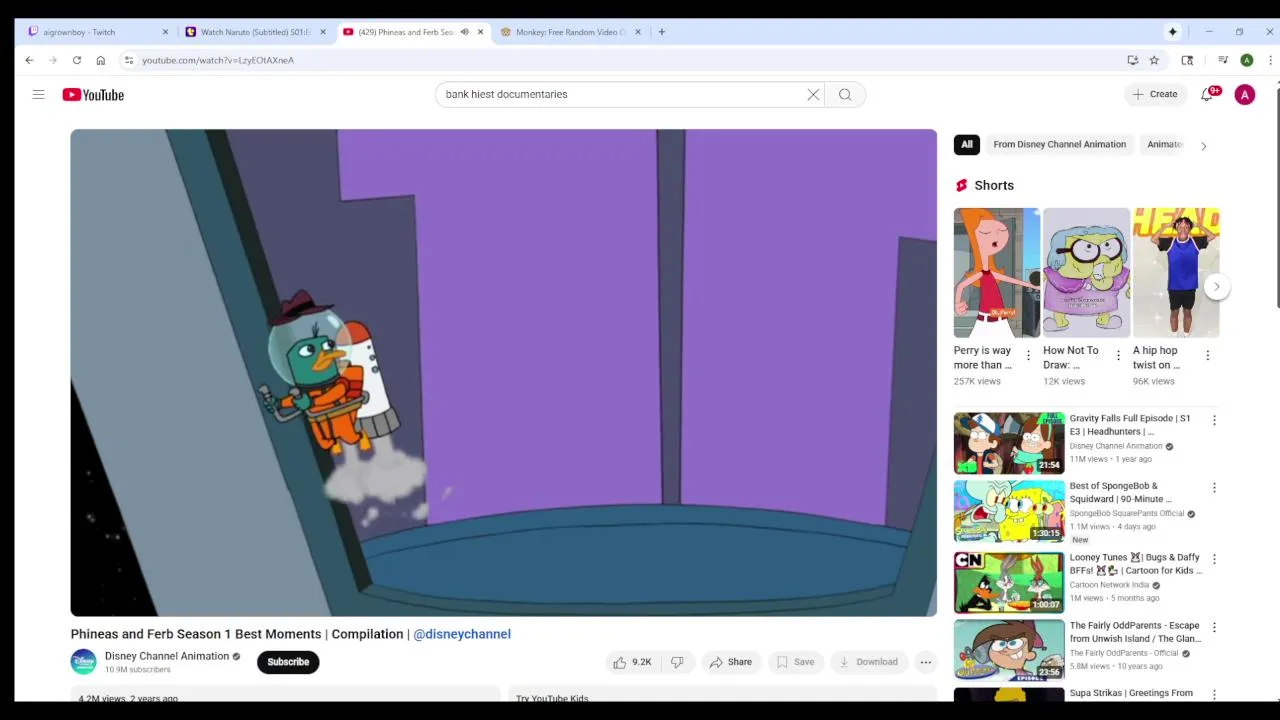This screenshot has height=720, width=1280.
Task: Open the Chrome profile avatar
Action: [1247, 60]
